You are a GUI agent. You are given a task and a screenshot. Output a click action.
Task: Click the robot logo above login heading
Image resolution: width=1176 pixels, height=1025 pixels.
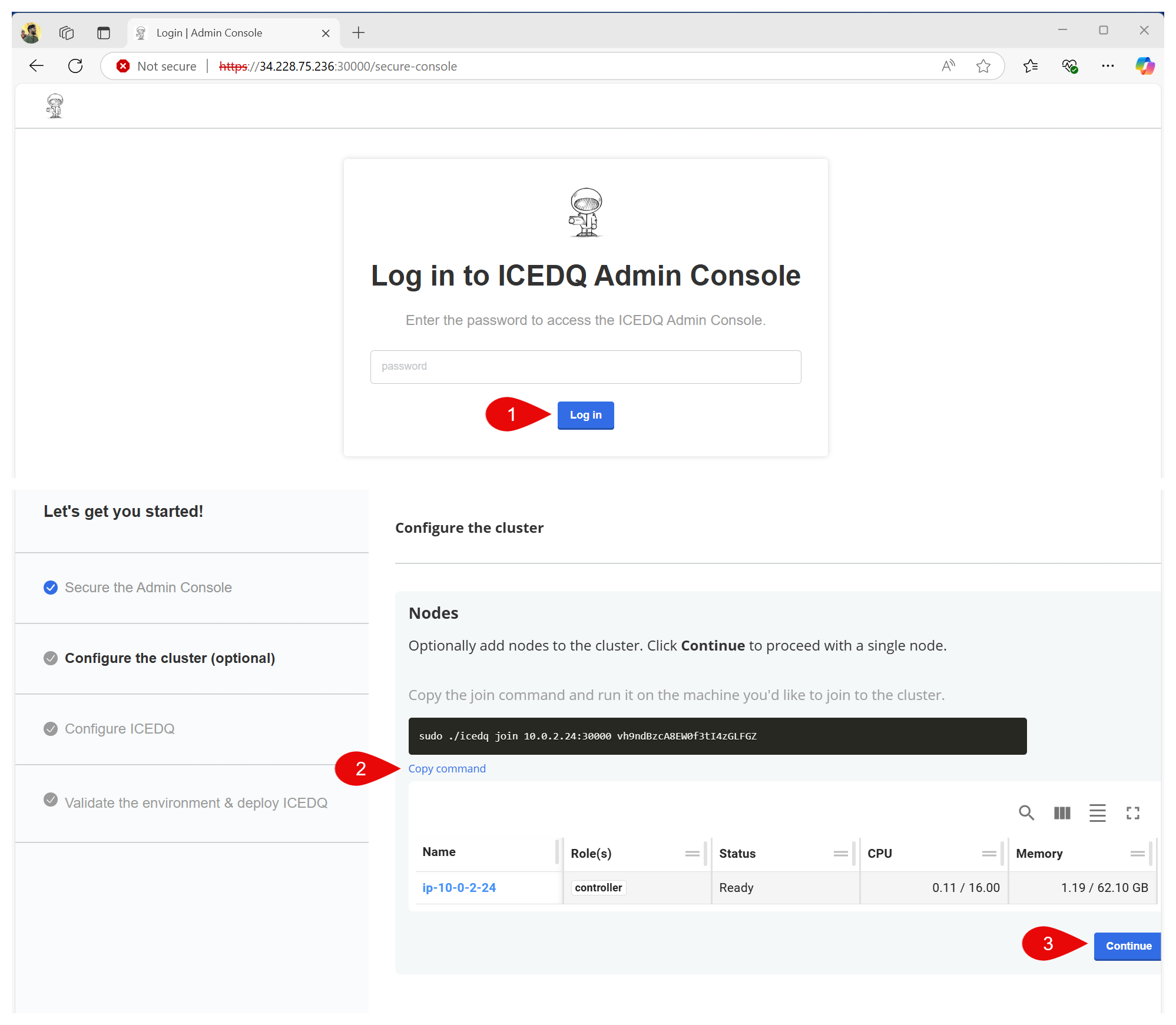coord(586,213)
